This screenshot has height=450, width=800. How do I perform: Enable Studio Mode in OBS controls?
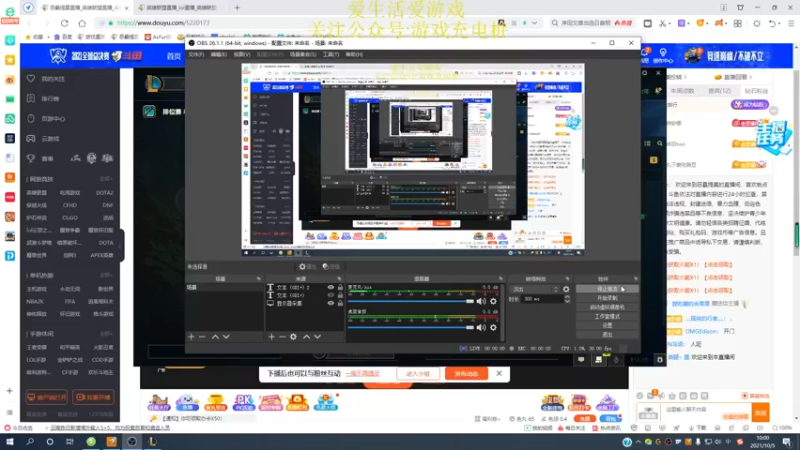click(x=607, y=316)
